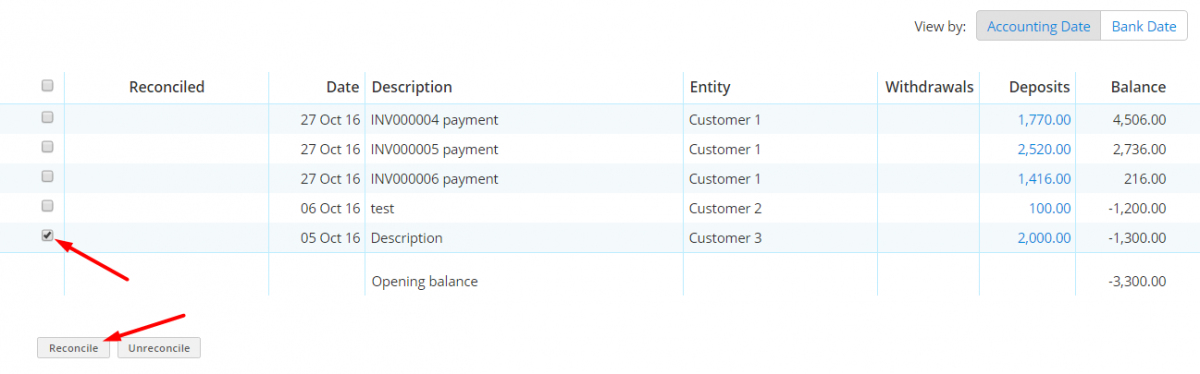1200x374 pixels.
Task: Open the 2,520.00 deposit link
Action: coord(1044,149)
